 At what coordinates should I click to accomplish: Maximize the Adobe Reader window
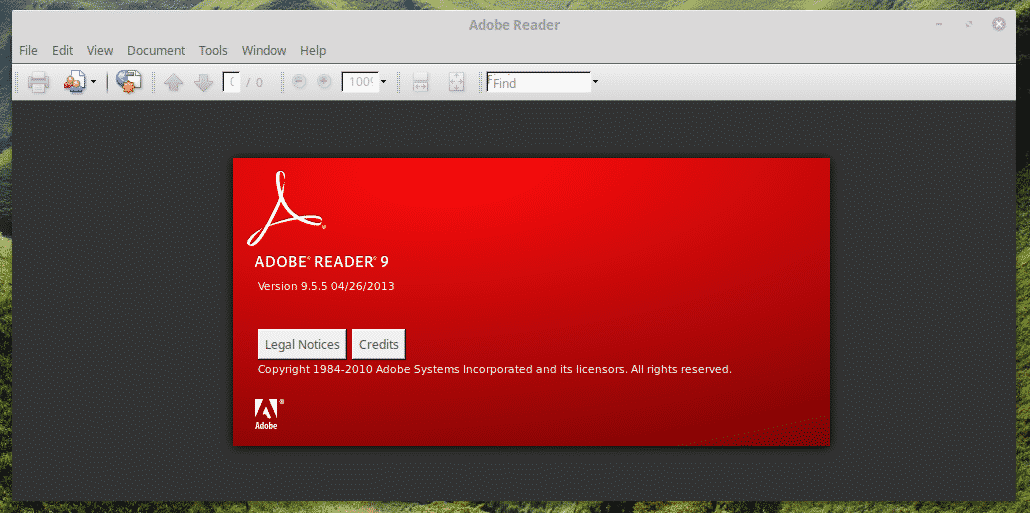point(969,25)
